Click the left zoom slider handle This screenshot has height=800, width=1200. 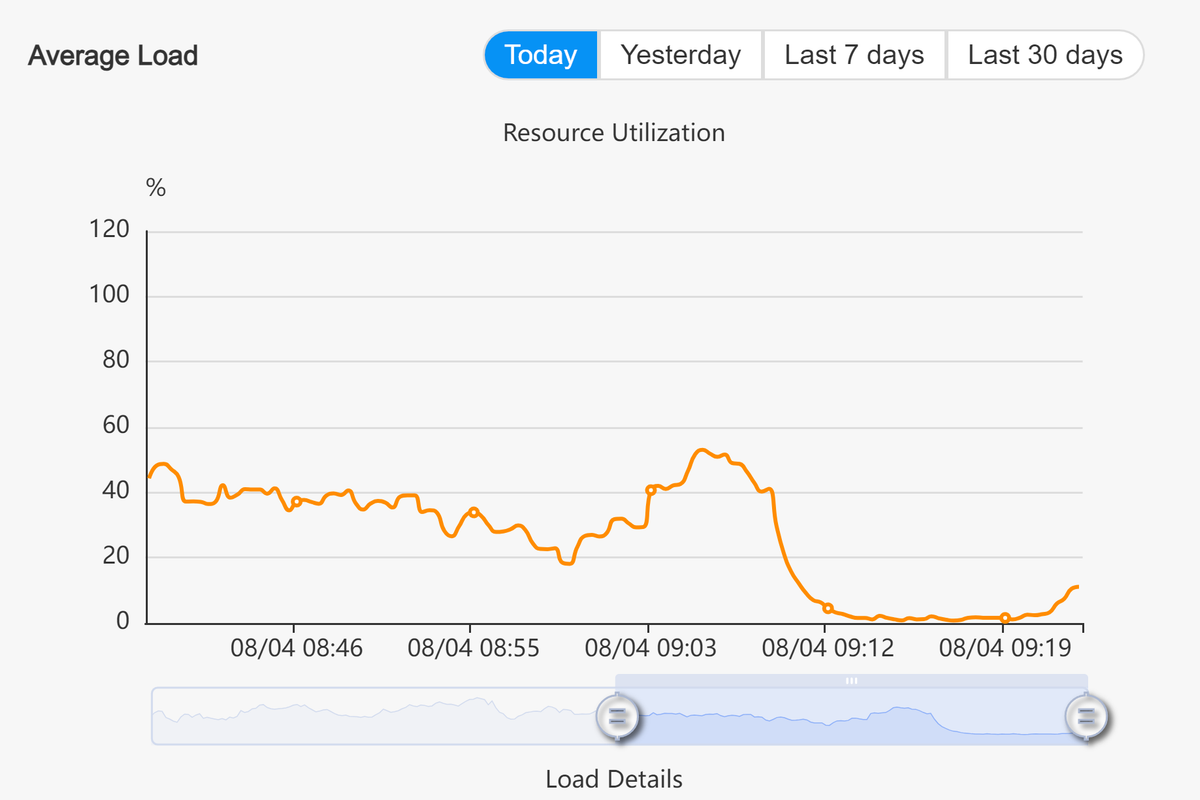coord(617,716)
